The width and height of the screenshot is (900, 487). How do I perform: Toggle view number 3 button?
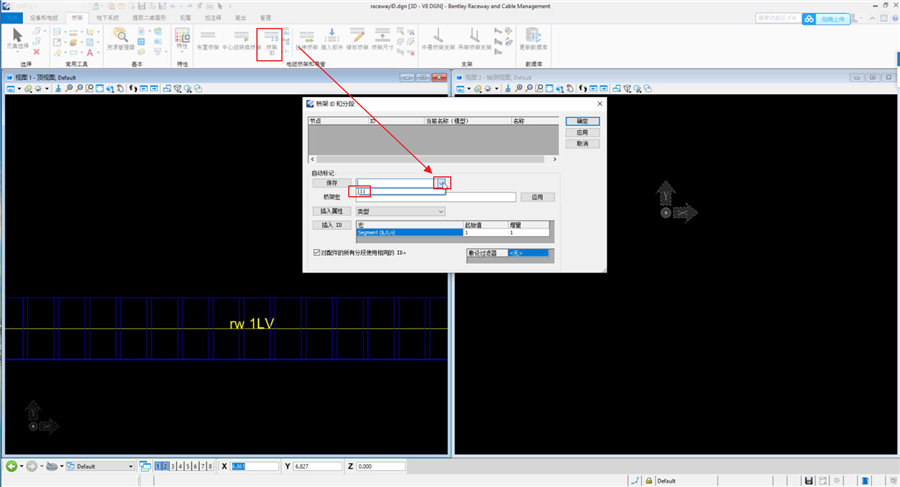[x=173, y=466]
